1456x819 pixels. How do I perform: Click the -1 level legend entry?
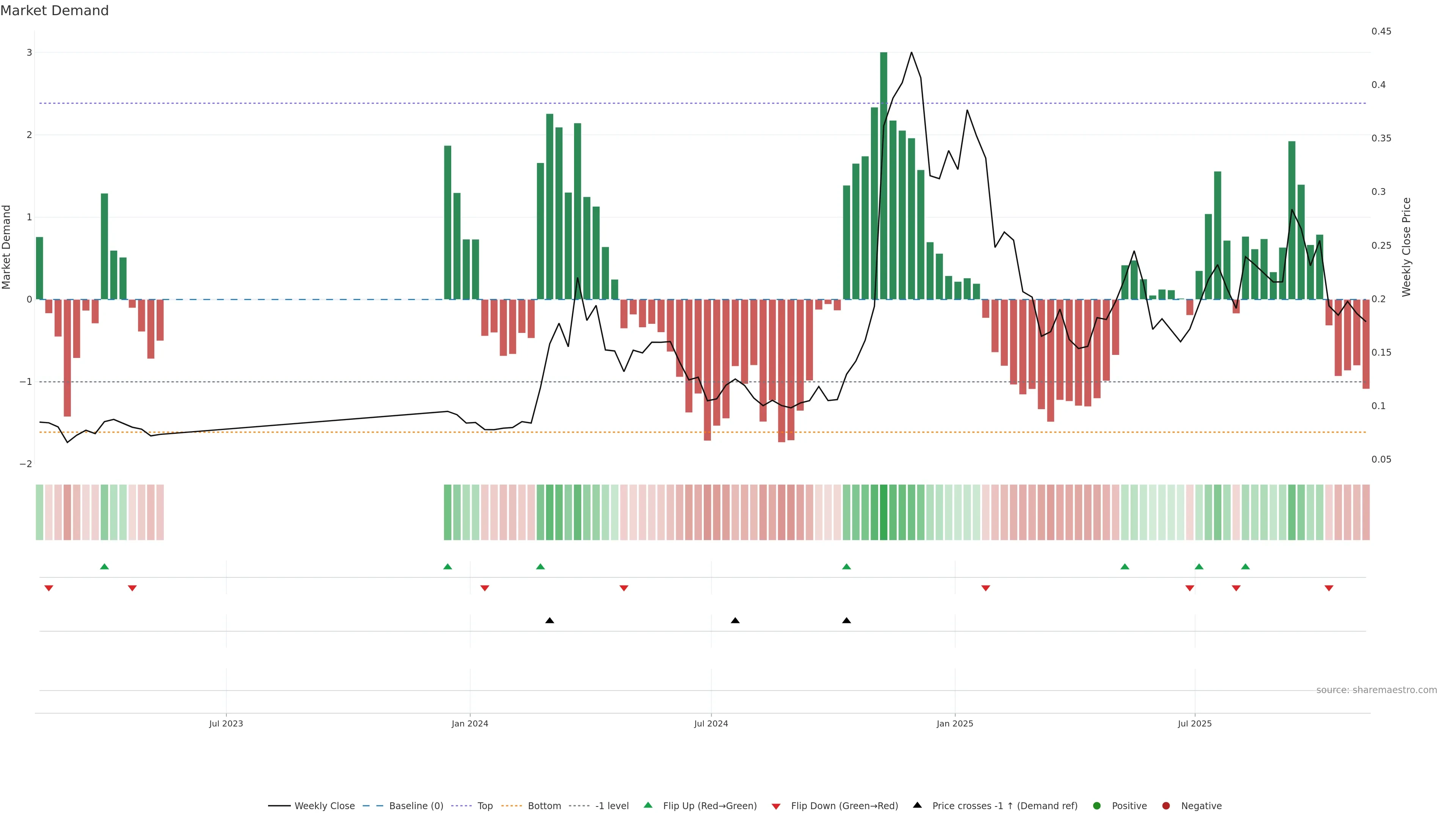click(612, 805)
